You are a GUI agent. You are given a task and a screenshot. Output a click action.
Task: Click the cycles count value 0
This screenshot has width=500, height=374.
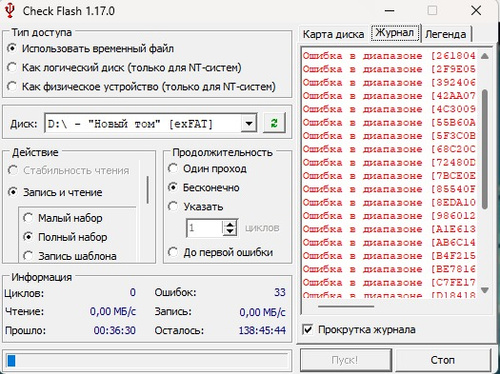133,292
